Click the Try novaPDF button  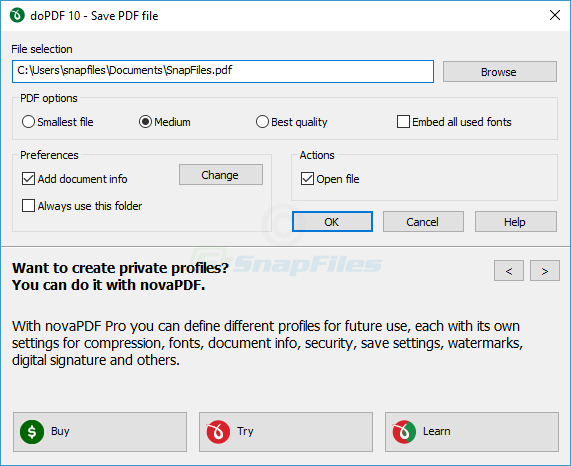(x=286, y=432)
